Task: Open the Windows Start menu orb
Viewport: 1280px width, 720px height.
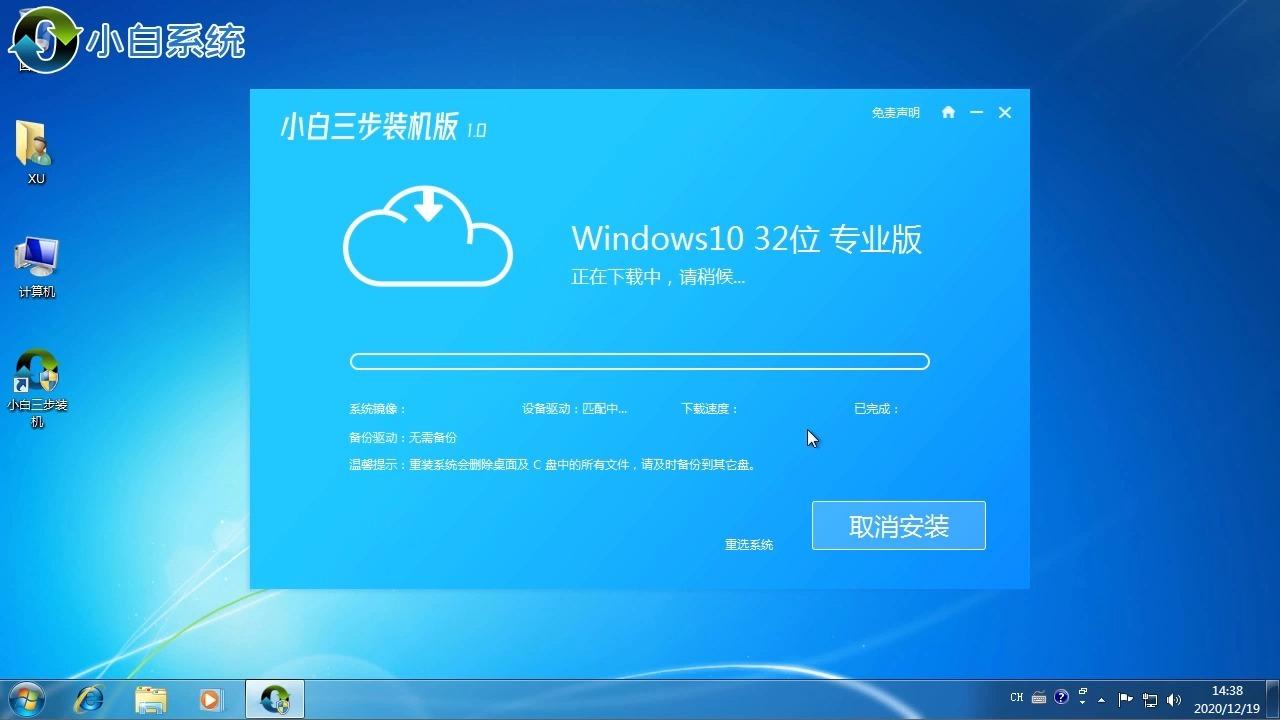Action: [25, 698]
